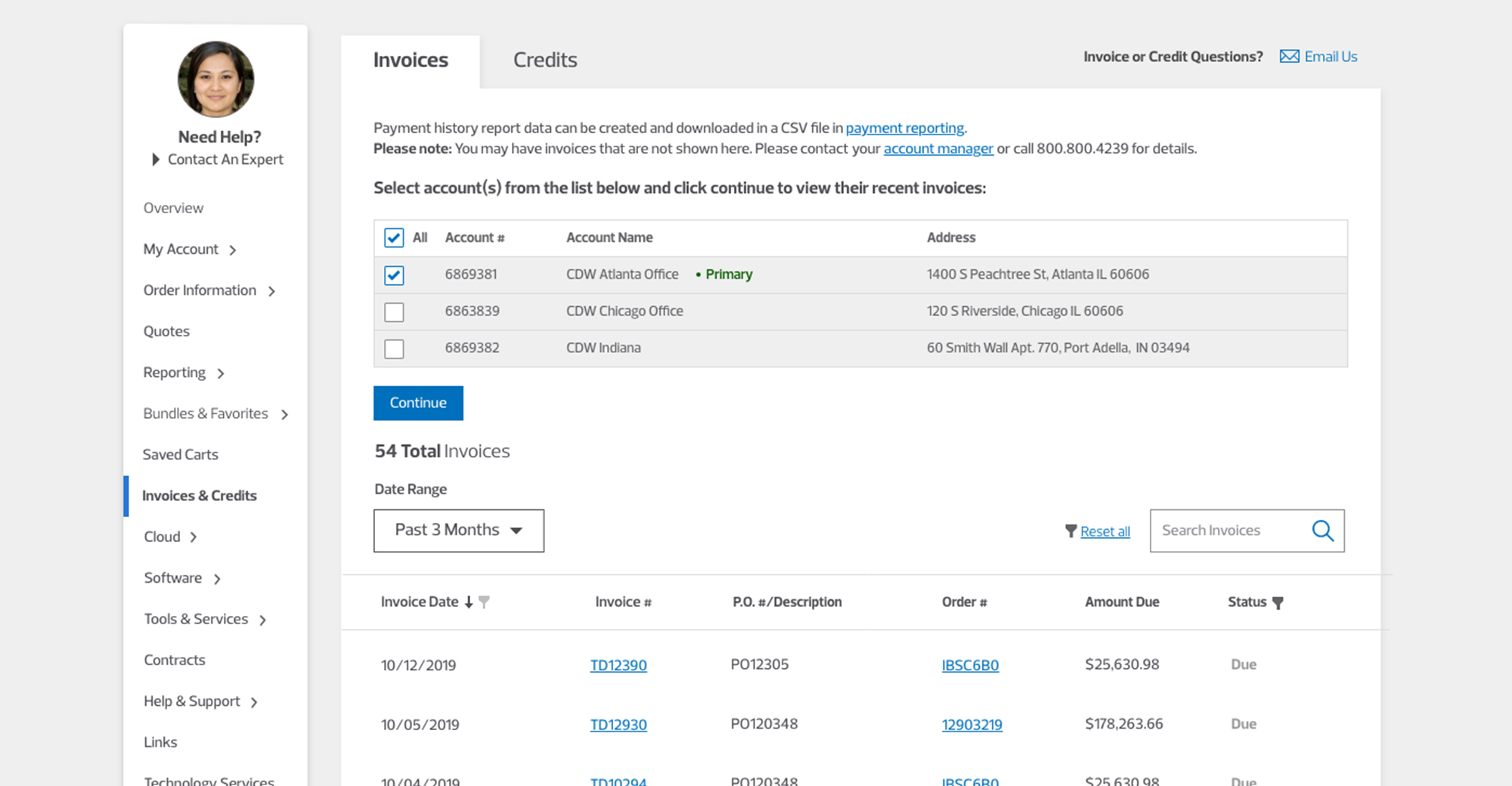Expand the Tools & Services chevron
1512x786 pixels.
coord(263,620)
